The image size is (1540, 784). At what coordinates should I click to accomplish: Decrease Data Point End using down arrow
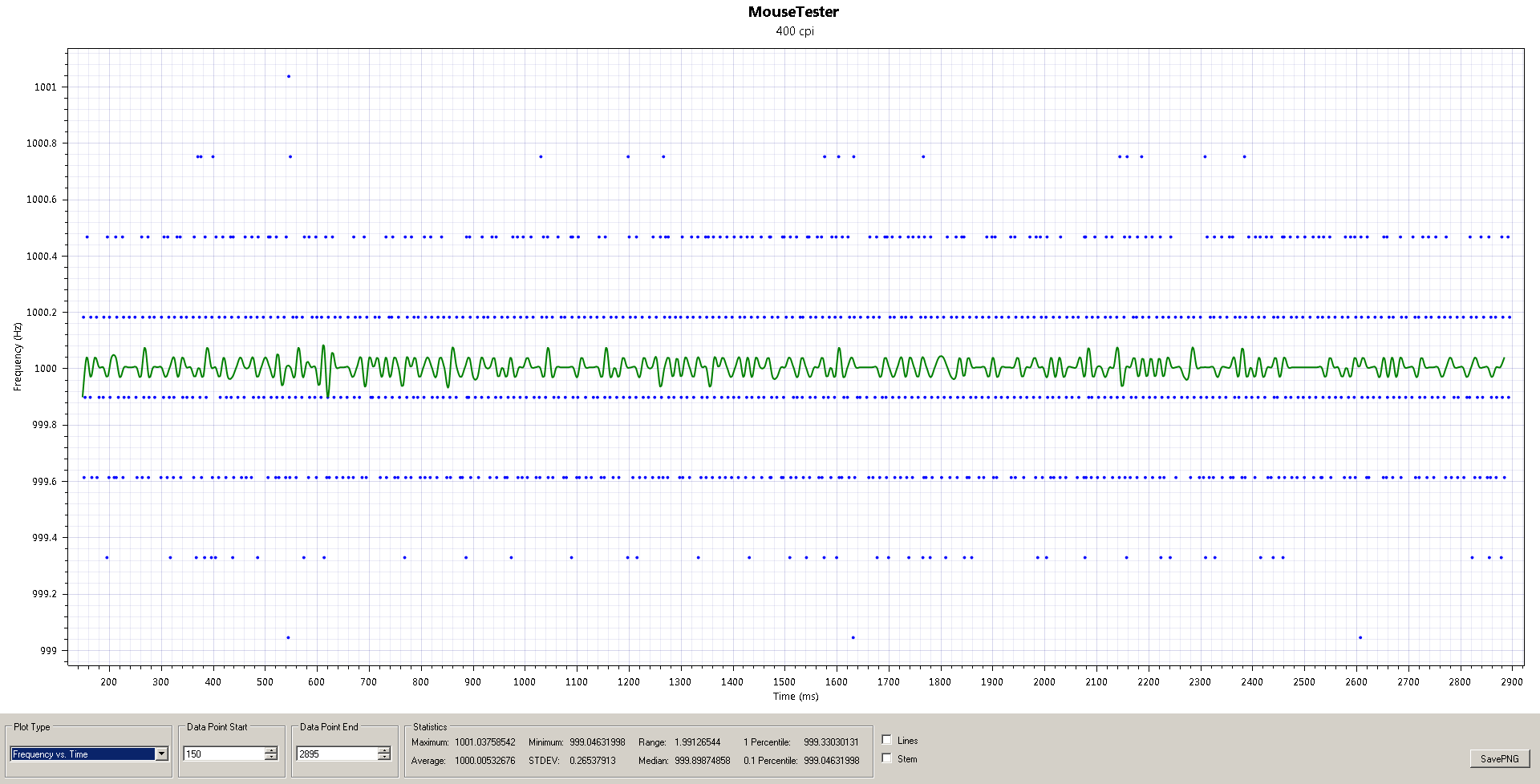(x=384, y=758)
